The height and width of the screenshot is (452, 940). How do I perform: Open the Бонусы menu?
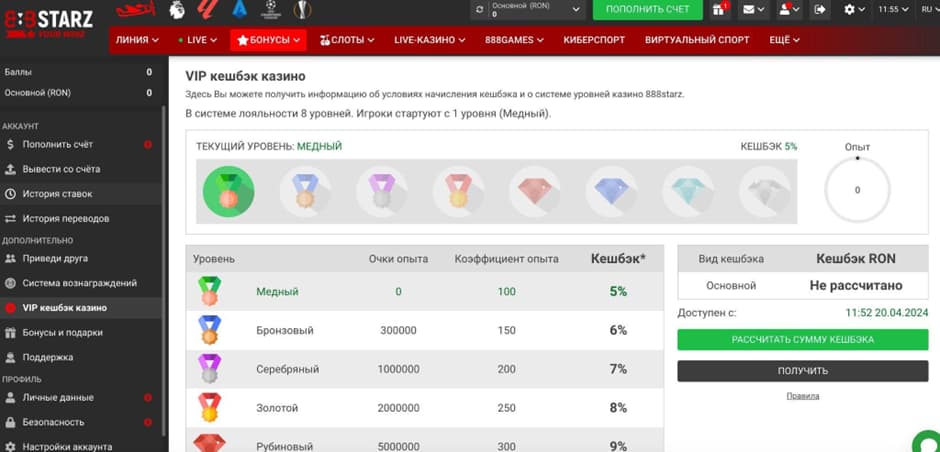pos(268,40)
